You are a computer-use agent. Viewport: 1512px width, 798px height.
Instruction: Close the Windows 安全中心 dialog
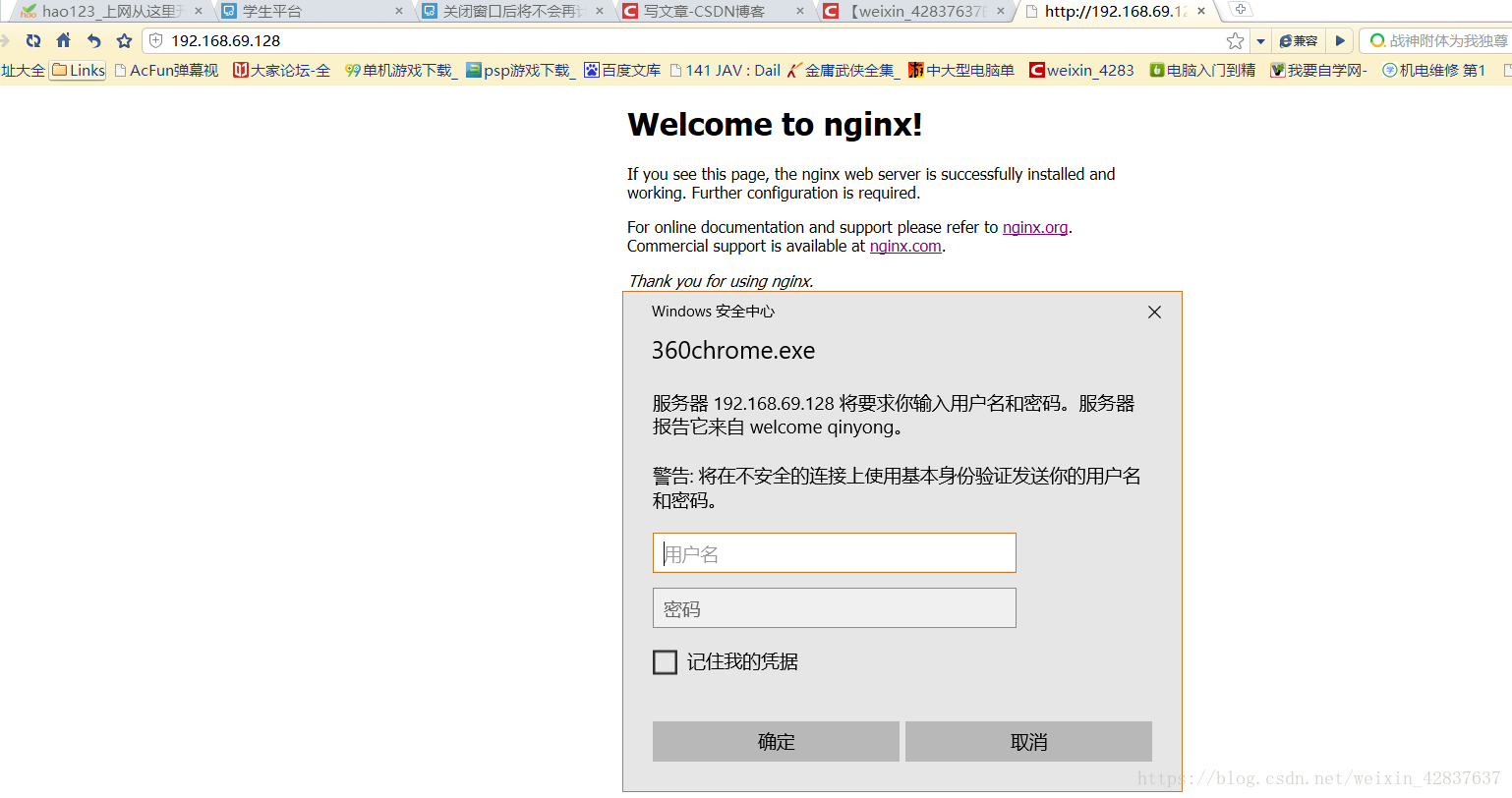pyautogui.click(x=1154, y=312)
